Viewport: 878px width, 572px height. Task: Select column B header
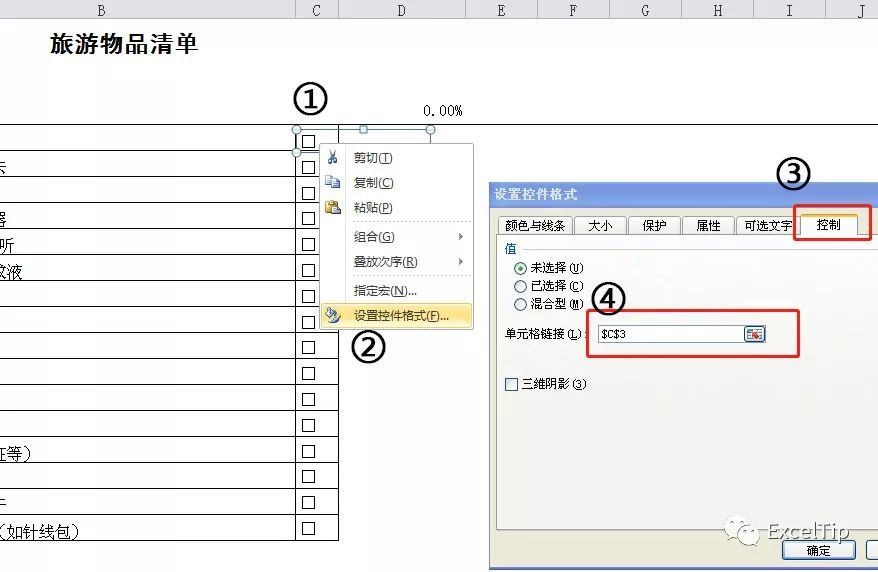[x=101, y=10]
